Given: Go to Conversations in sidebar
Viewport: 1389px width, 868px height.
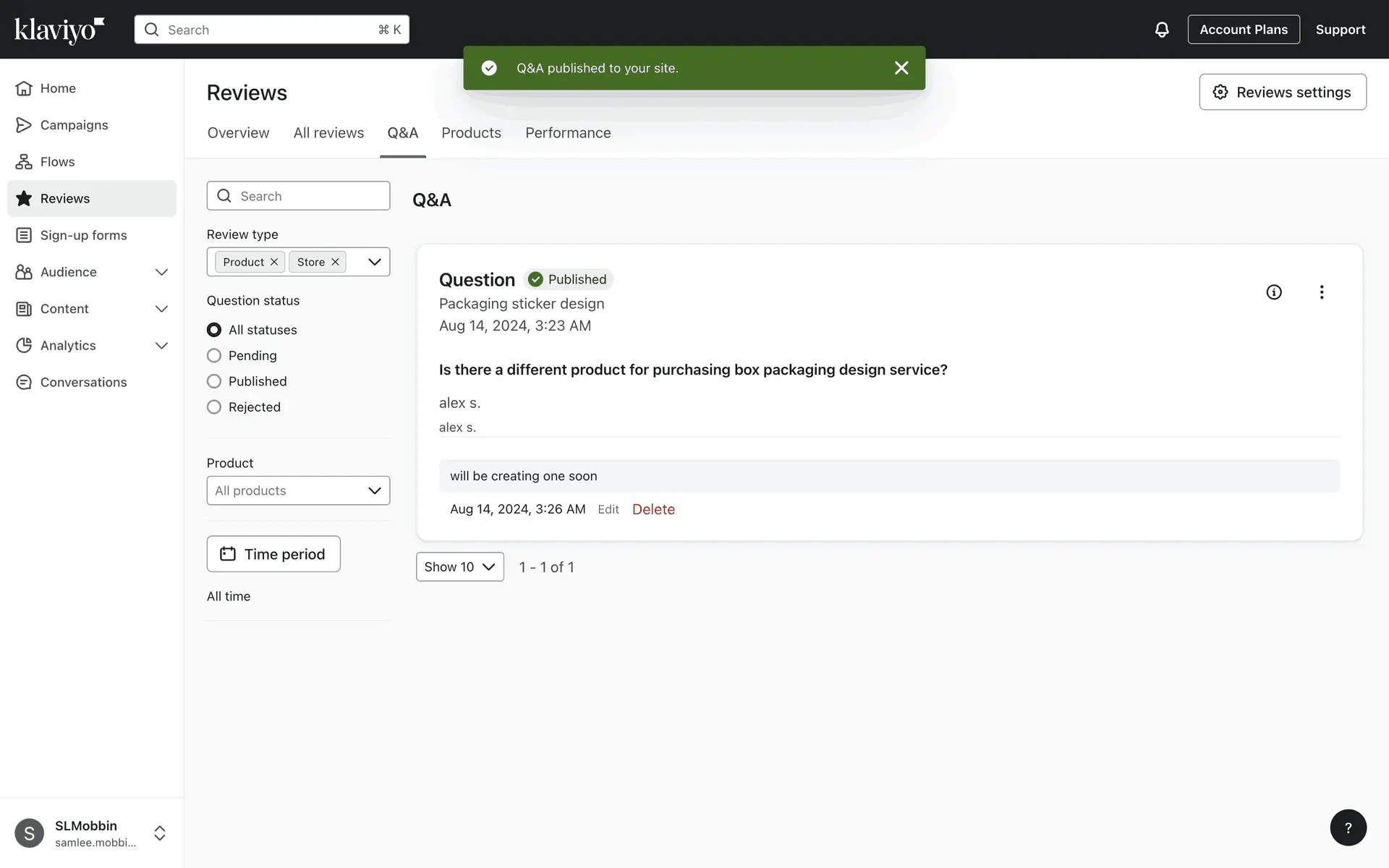Looking at the screenshot, I should (x=83, y=383).
